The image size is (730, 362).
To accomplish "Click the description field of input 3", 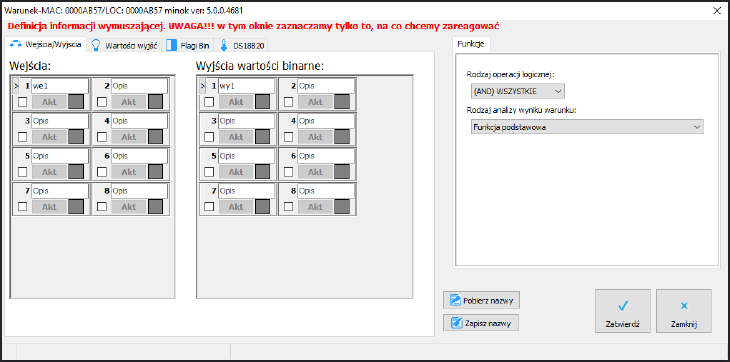I will (x=60, y=121).
